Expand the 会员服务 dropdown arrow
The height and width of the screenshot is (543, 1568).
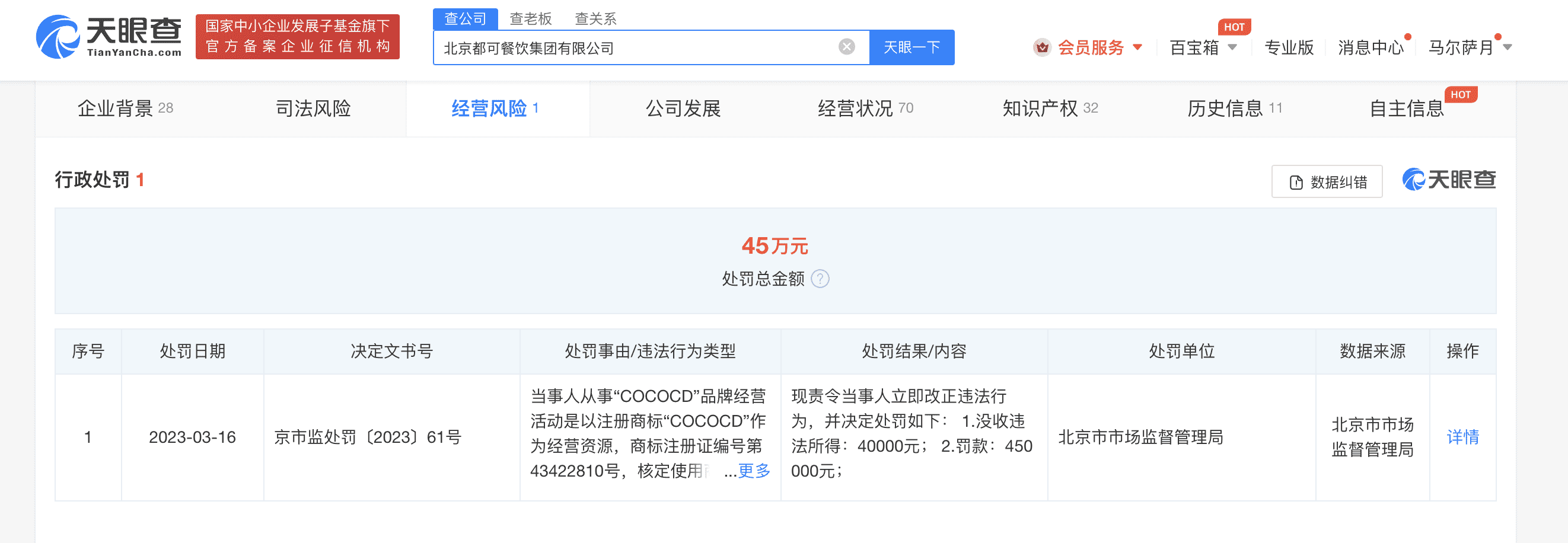1137,47
